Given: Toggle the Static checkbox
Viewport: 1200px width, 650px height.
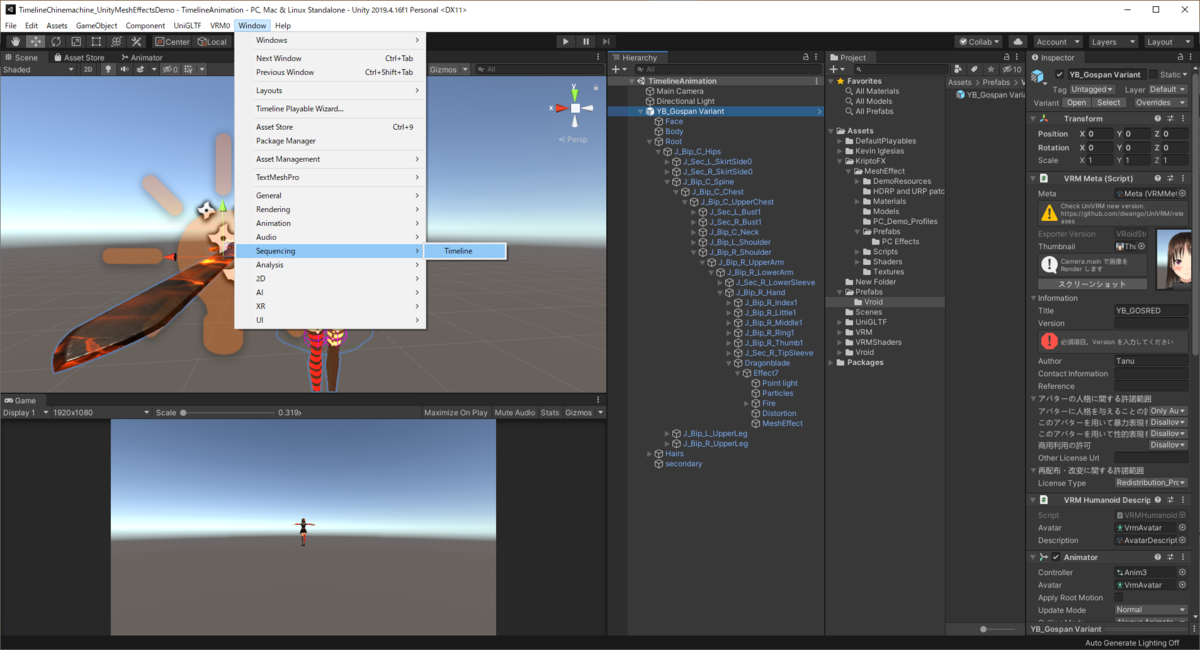Looking at the screenshot, I should 1153,74.
